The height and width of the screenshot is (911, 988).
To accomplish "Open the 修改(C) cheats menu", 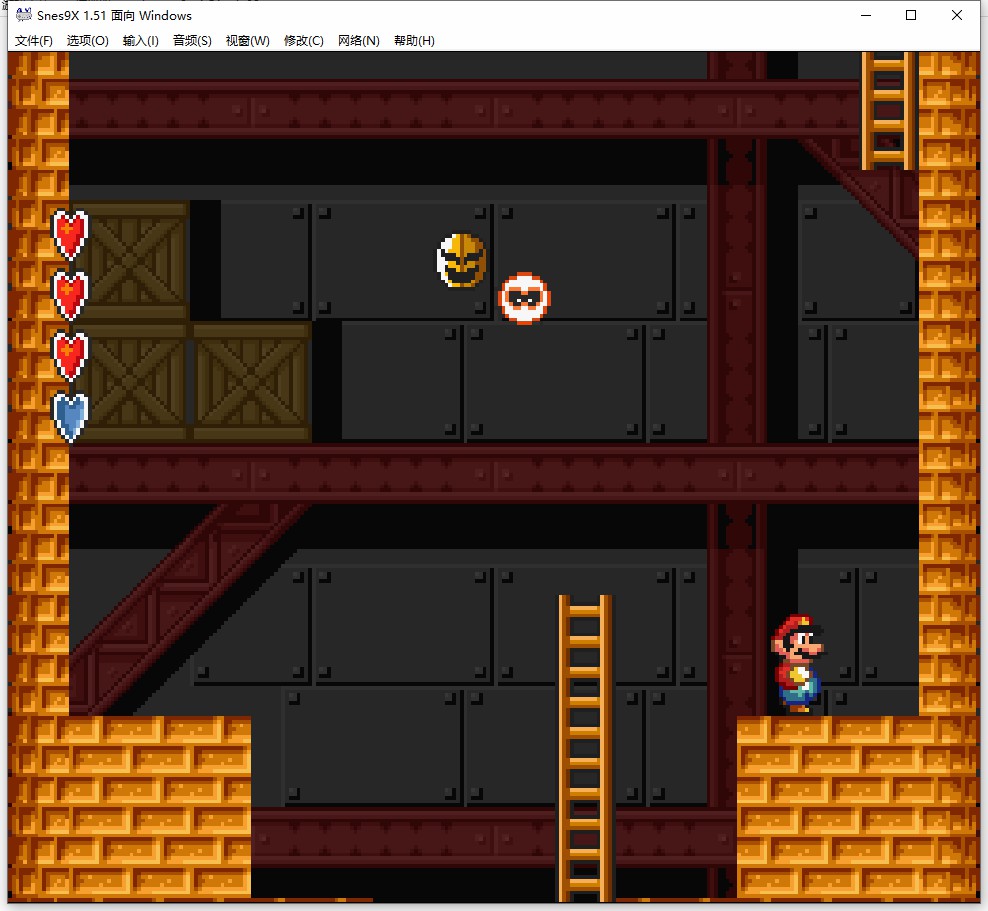I will click(304, 41).
